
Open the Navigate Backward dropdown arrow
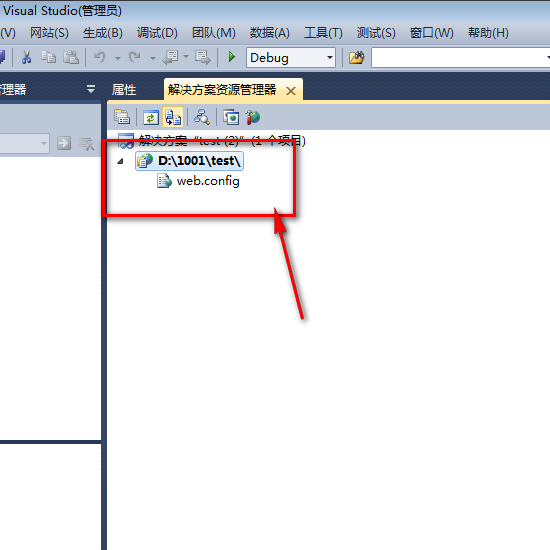(186, 57)
